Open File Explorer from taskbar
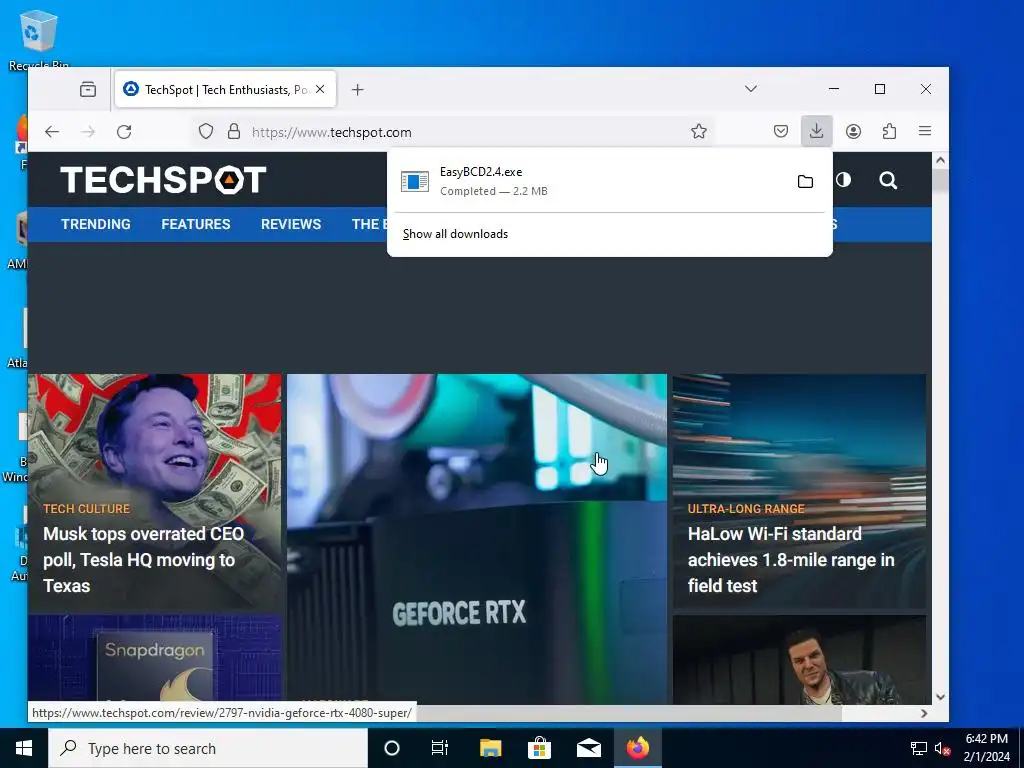The width and height of the screenshot is (1024, 768). pos(490,748)
